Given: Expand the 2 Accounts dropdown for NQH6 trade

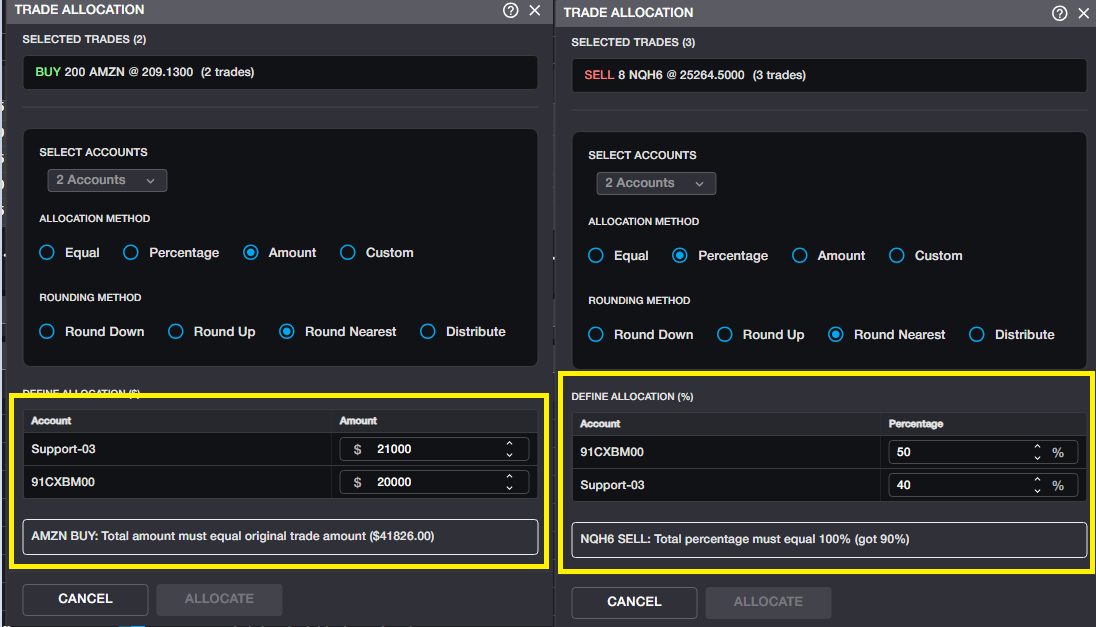Looking at the screenshot, I should click(656, 183).
